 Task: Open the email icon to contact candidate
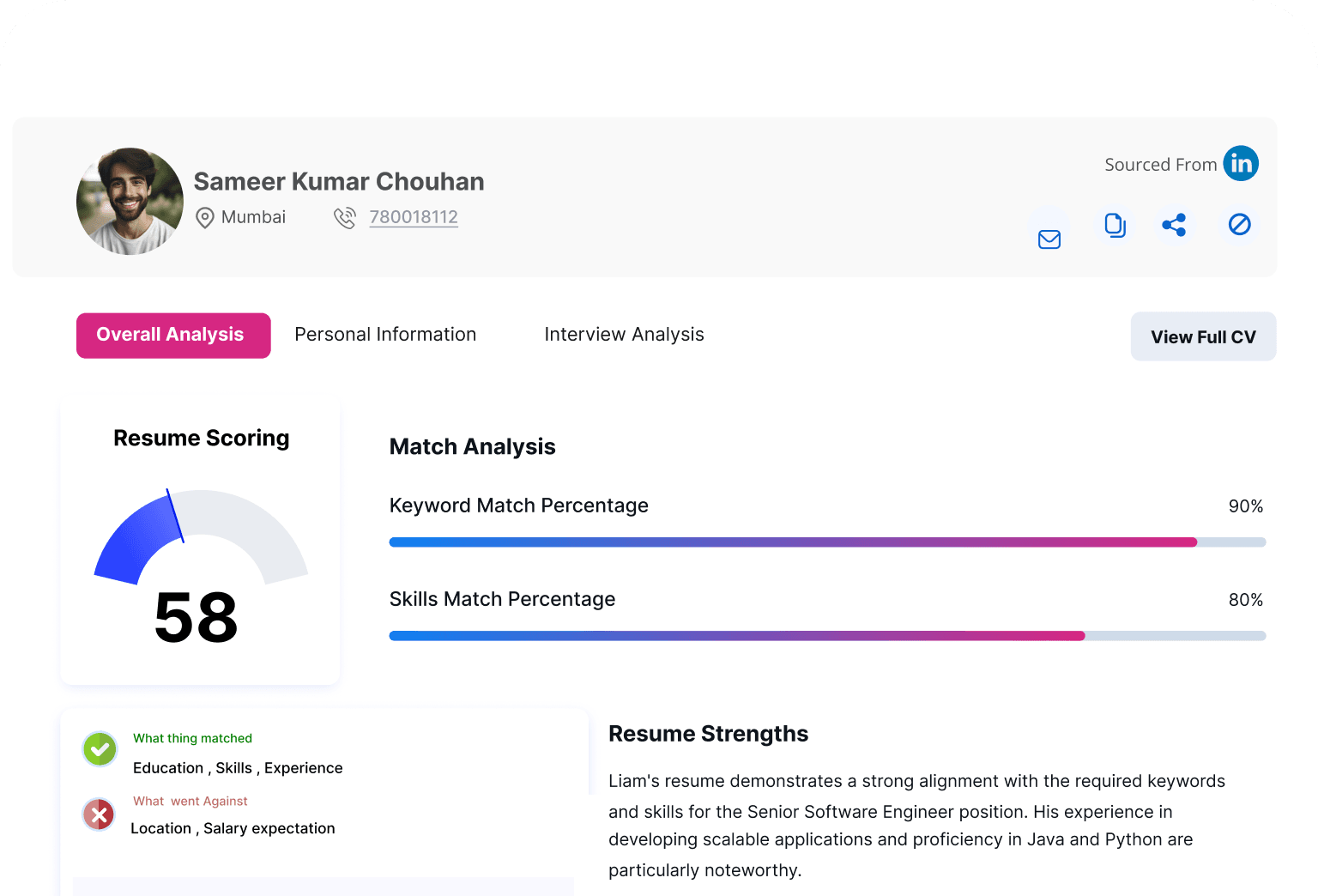pyautogui.click(x=1049, y=239)
